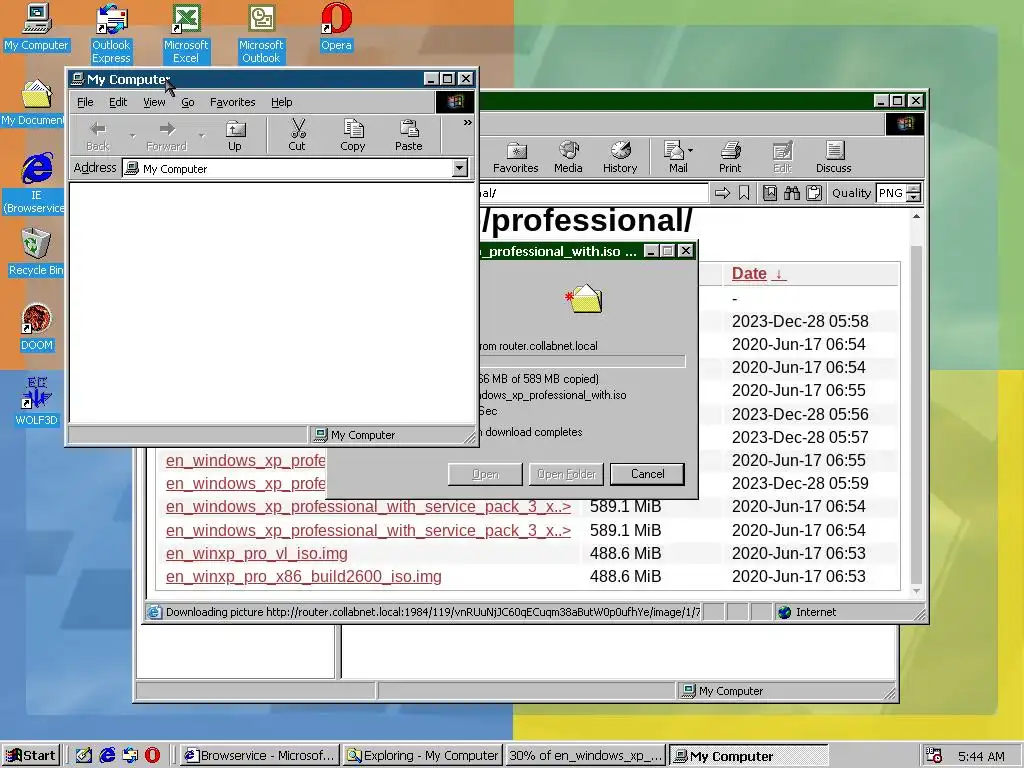Switch to the 30% download taskbar button
Screen dimensions: 1024x768
(585, 756)
